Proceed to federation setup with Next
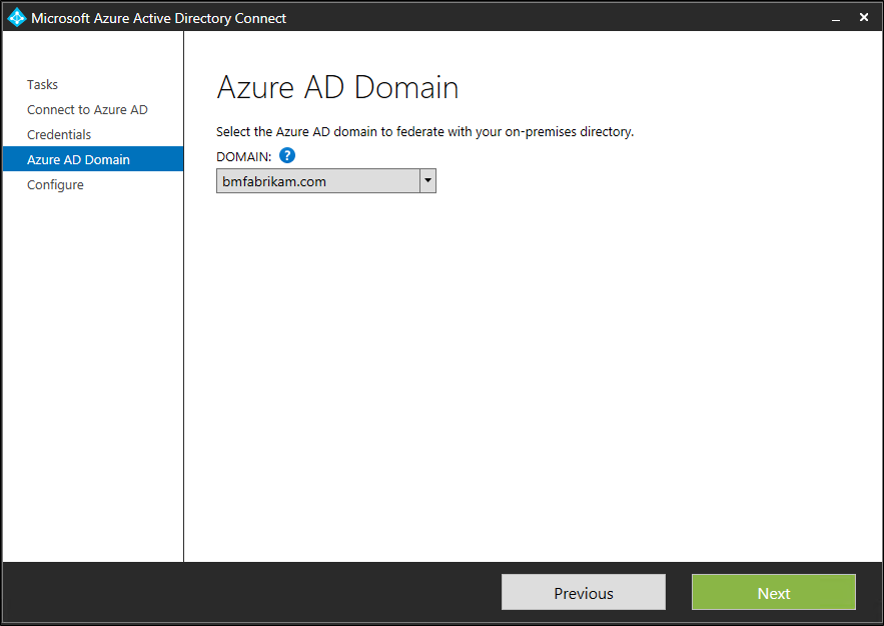 tap(773, 592)
